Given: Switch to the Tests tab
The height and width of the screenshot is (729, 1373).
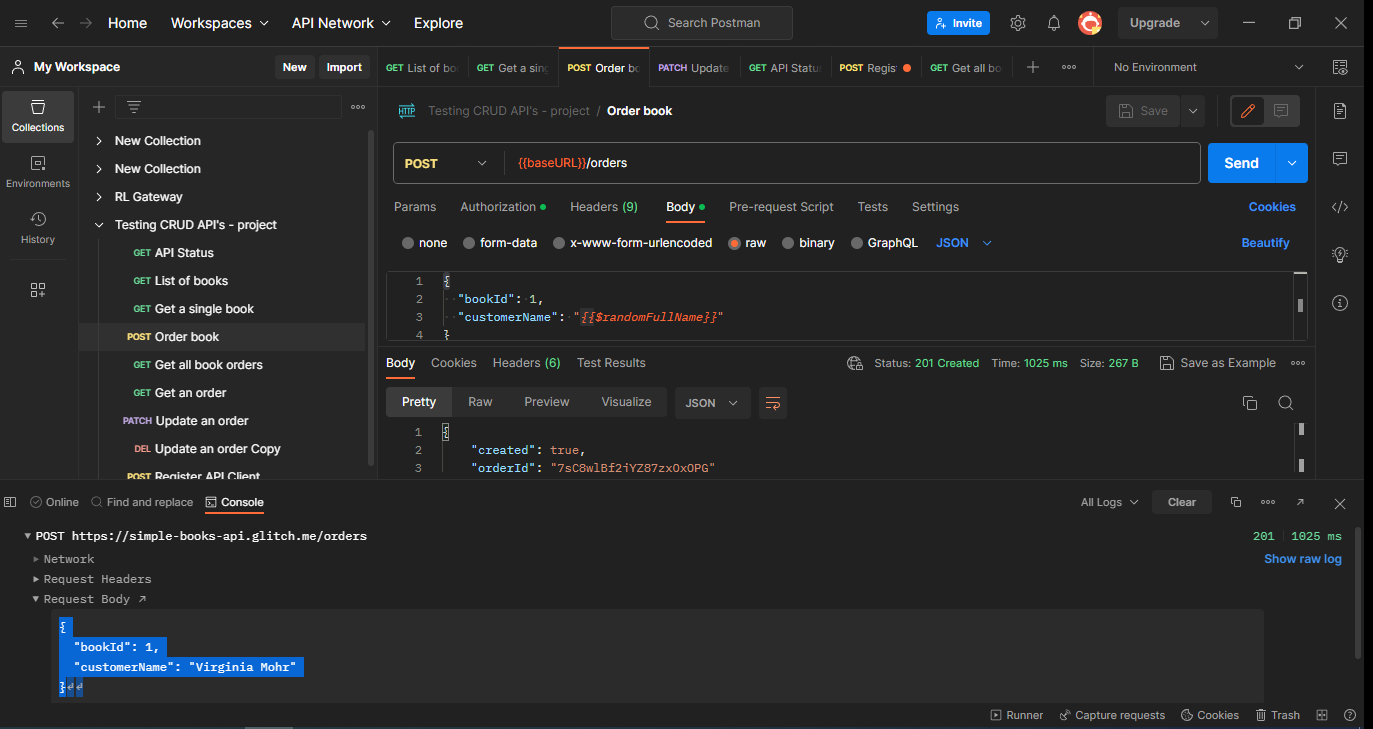Looking at the screenshot, I should 872,207.
